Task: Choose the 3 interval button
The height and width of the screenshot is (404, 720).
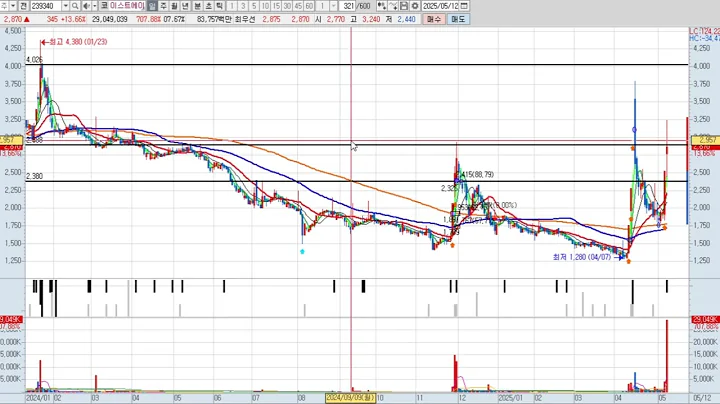Action: tap(243, 6)
